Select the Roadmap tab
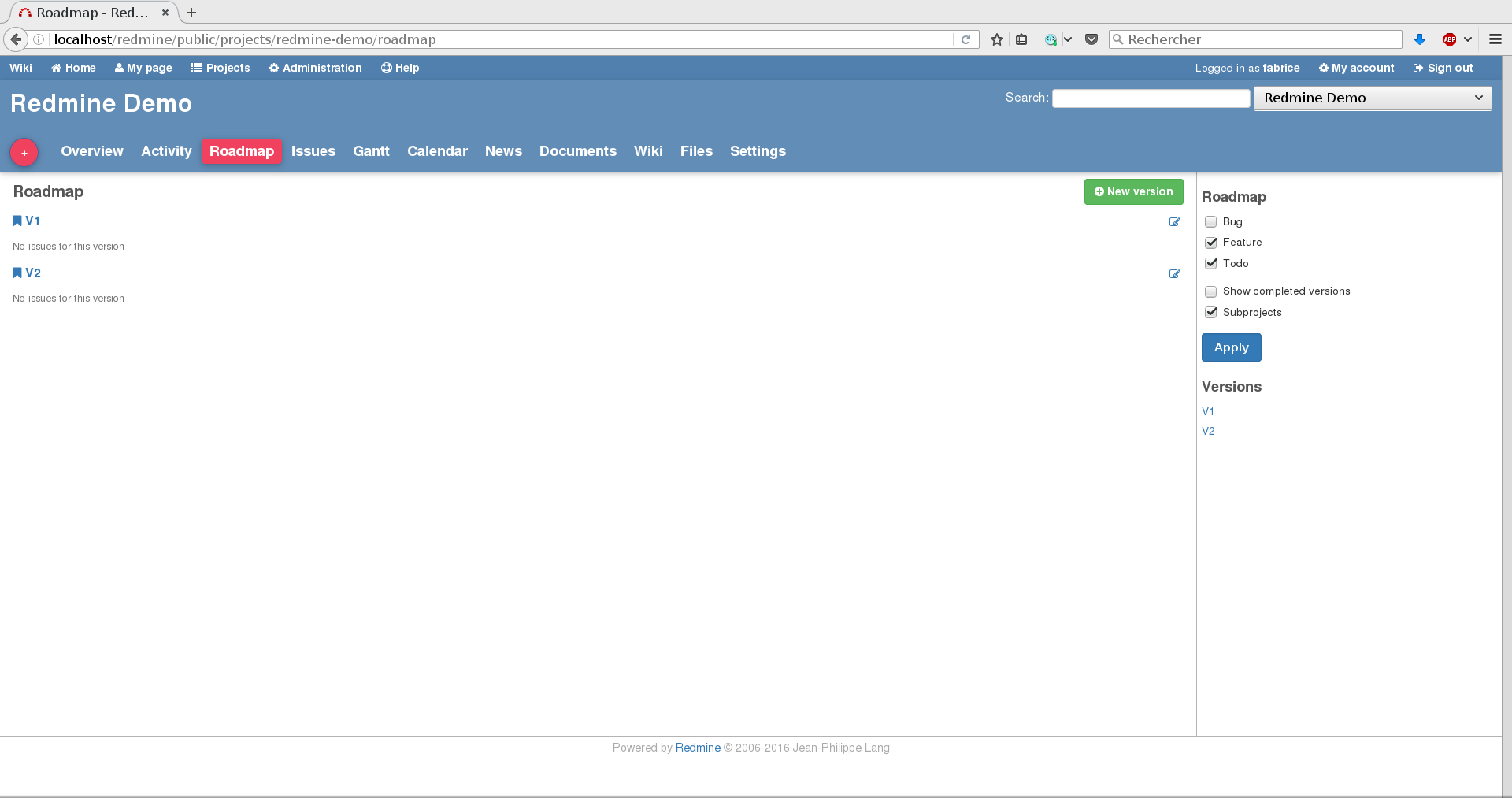The height and width of the screenshot is (798, 1512). [x=242, y=151]
